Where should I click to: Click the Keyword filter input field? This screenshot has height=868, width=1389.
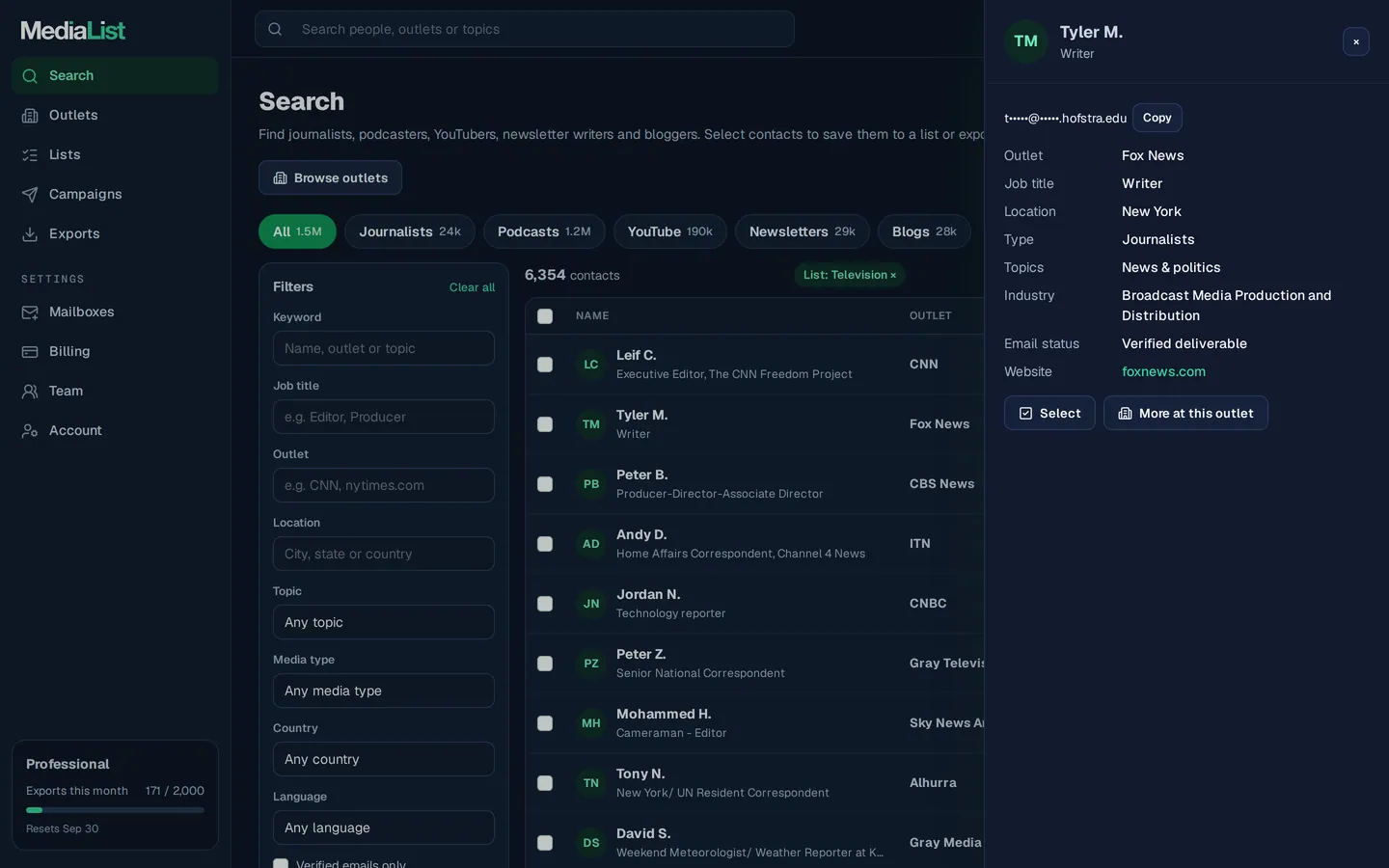384,348
